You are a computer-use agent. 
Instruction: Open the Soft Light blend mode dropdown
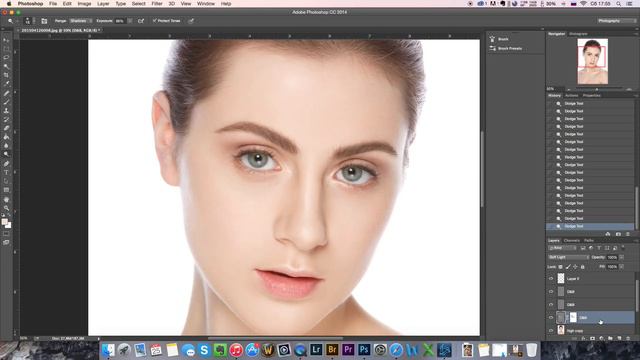(568, 258)
